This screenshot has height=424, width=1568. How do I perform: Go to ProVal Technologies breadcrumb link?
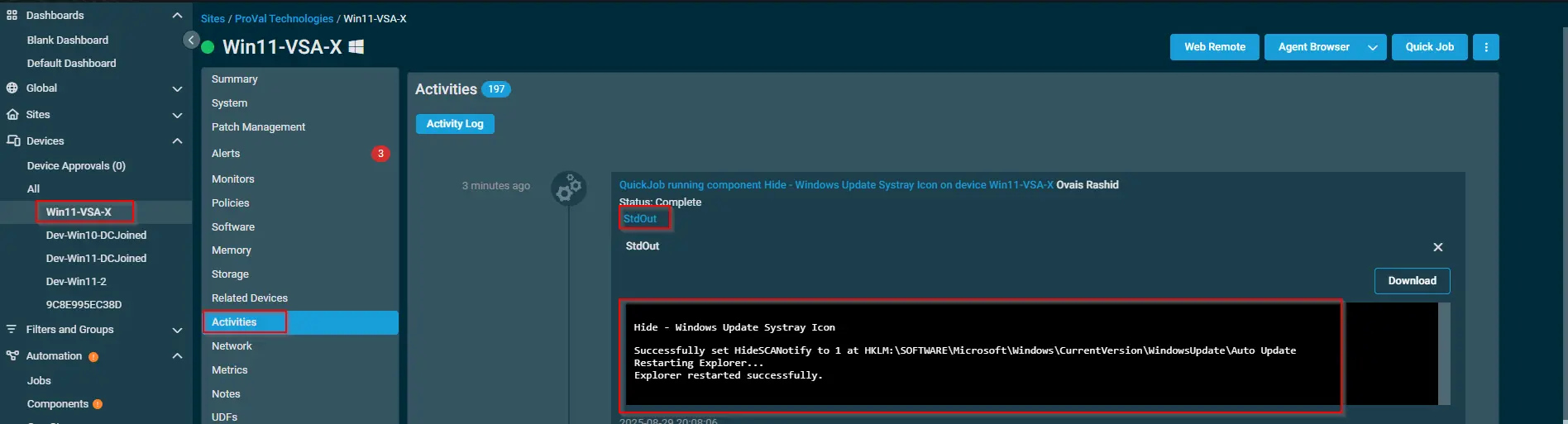284,19
